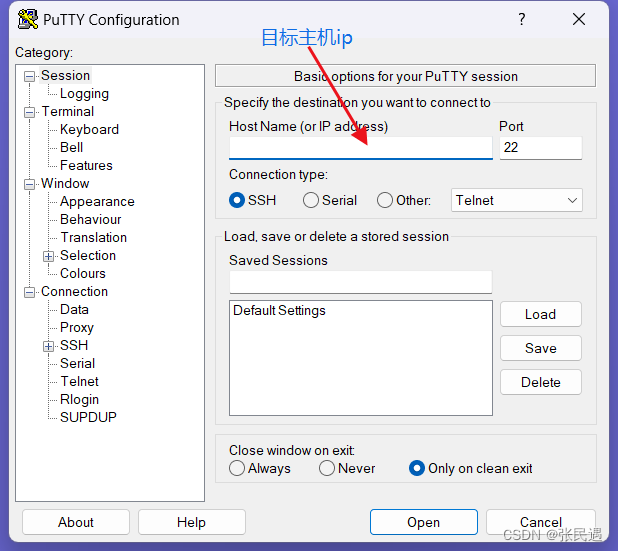Click the Load session button
618x551 pixels.
[x=541, y=314]
